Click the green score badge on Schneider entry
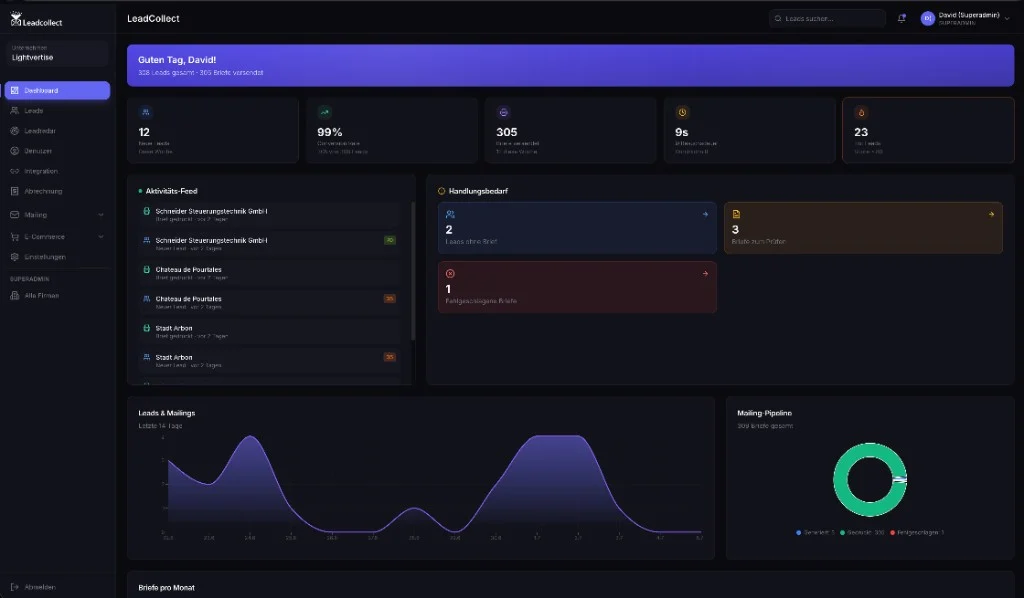 click(390, 240)
